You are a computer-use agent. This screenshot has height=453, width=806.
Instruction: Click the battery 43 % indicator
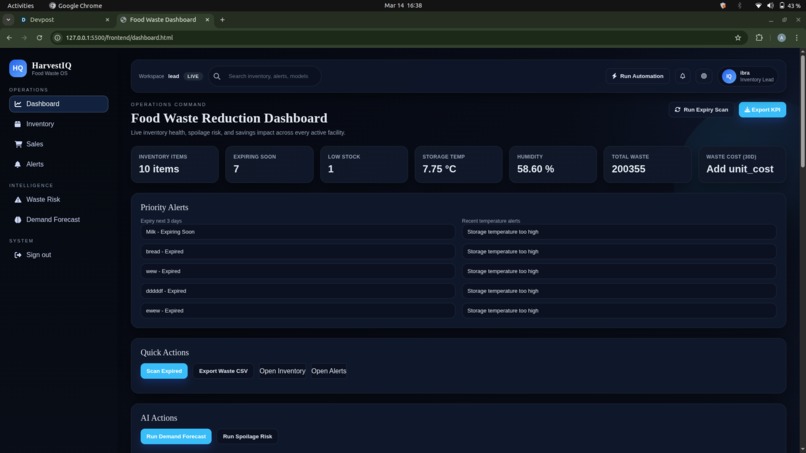point(790,6)
